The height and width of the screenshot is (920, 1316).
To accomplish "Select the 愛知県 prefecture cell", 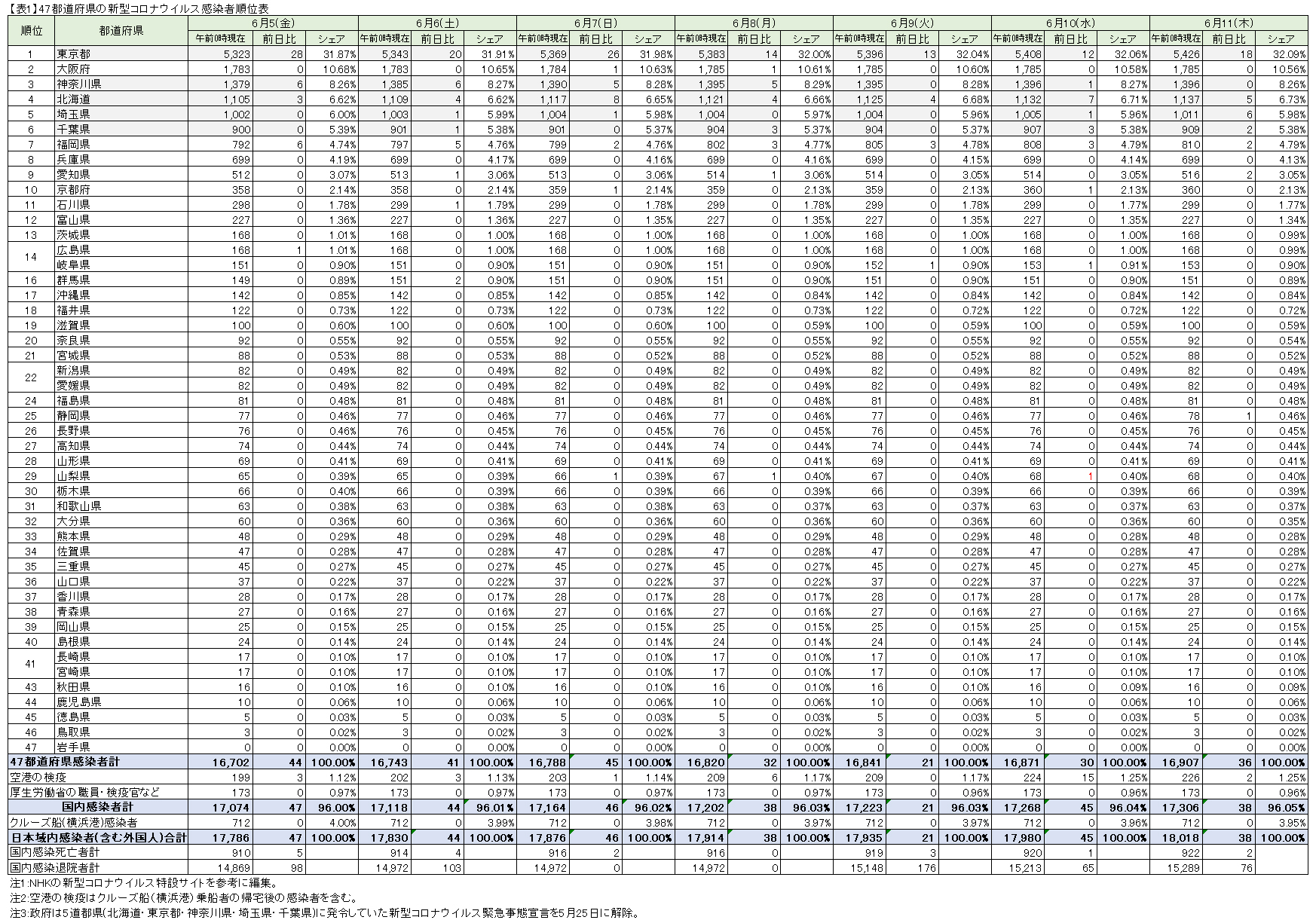I will tap(121, 174).
